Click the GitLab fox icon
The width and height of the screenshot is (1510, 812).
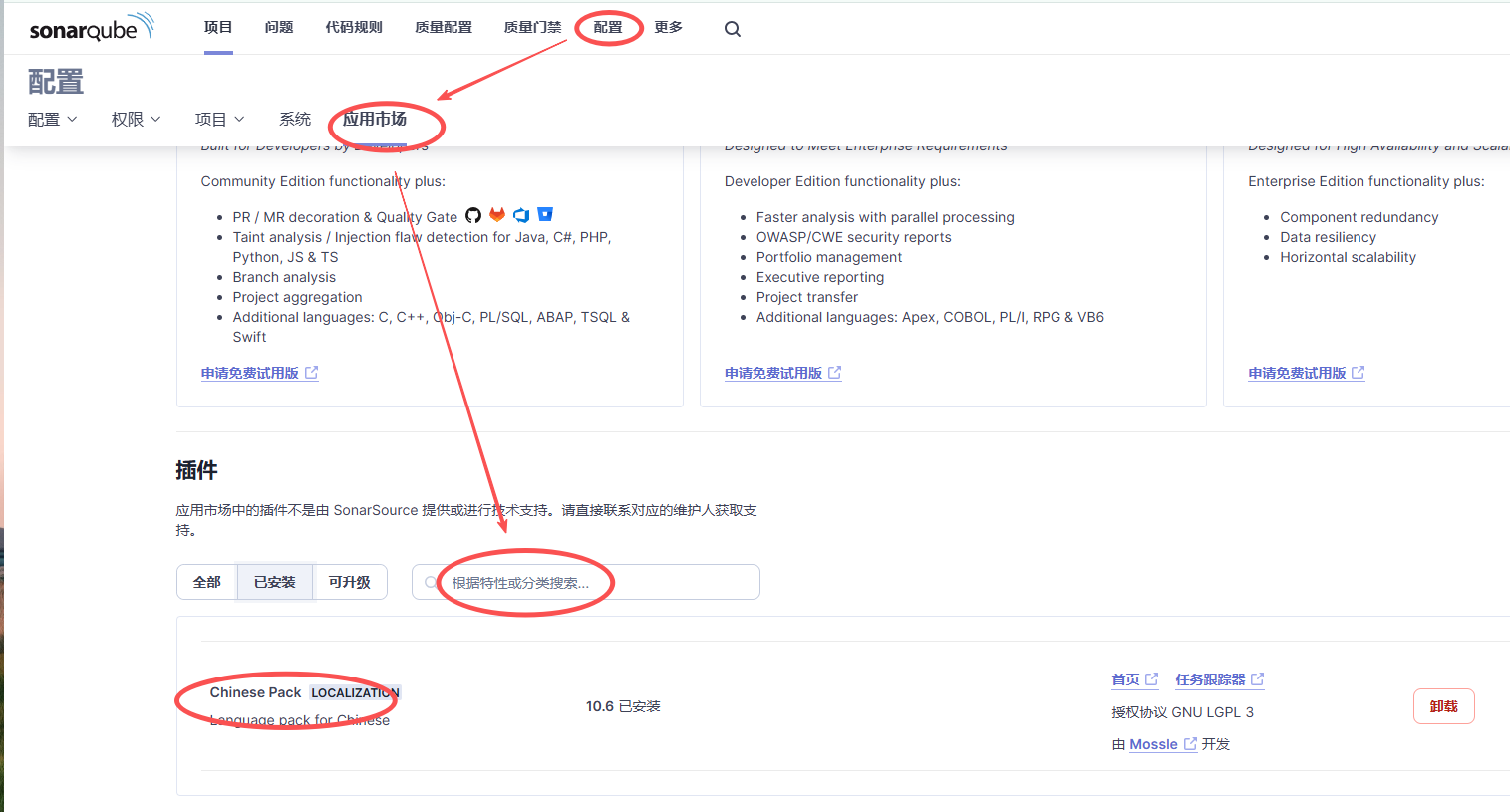coord(497,215)
